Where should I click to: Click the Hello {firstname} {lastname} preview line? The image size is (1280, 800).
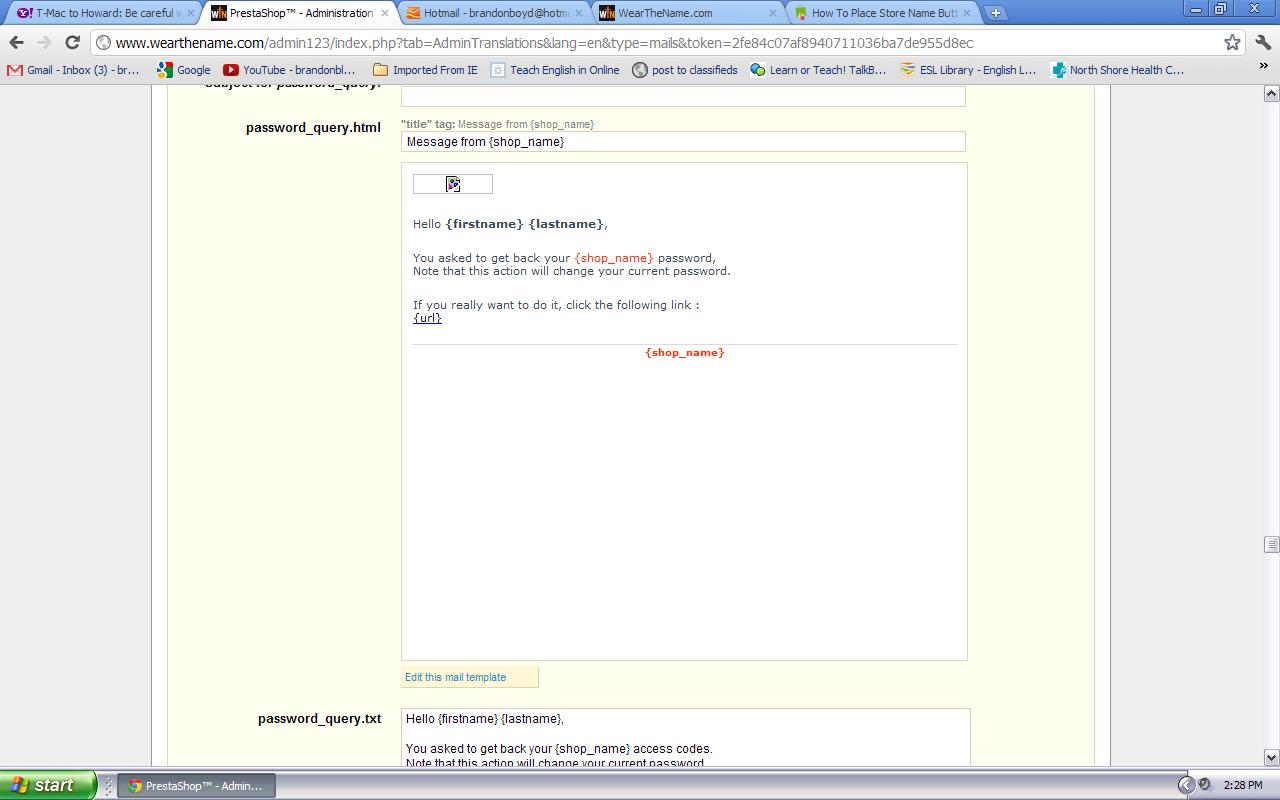pyautogui.click(x=510, y=224)
